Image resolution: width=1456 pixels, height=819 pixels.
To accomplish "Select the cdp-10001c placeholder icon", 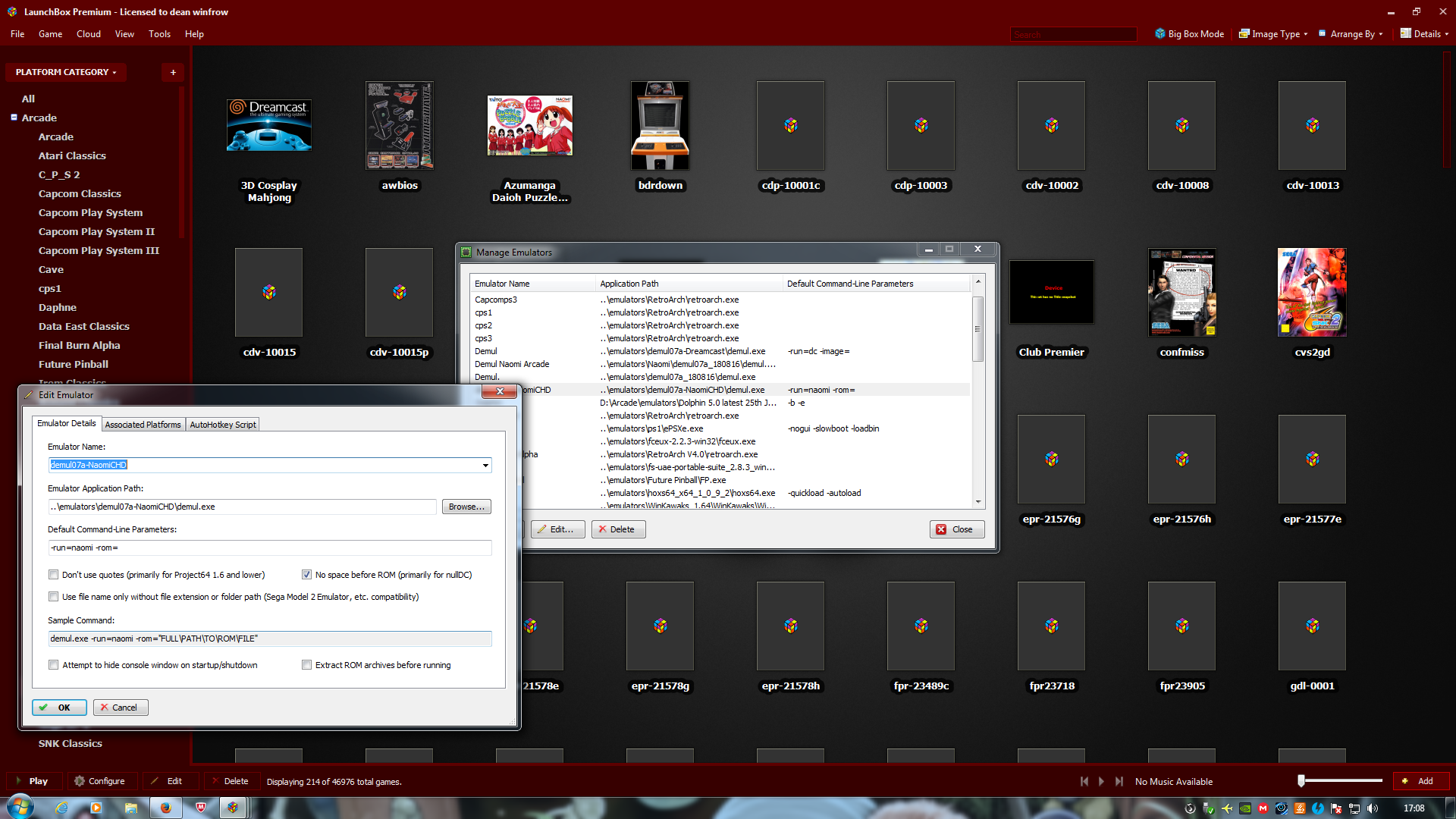I will tap(791, 125).
